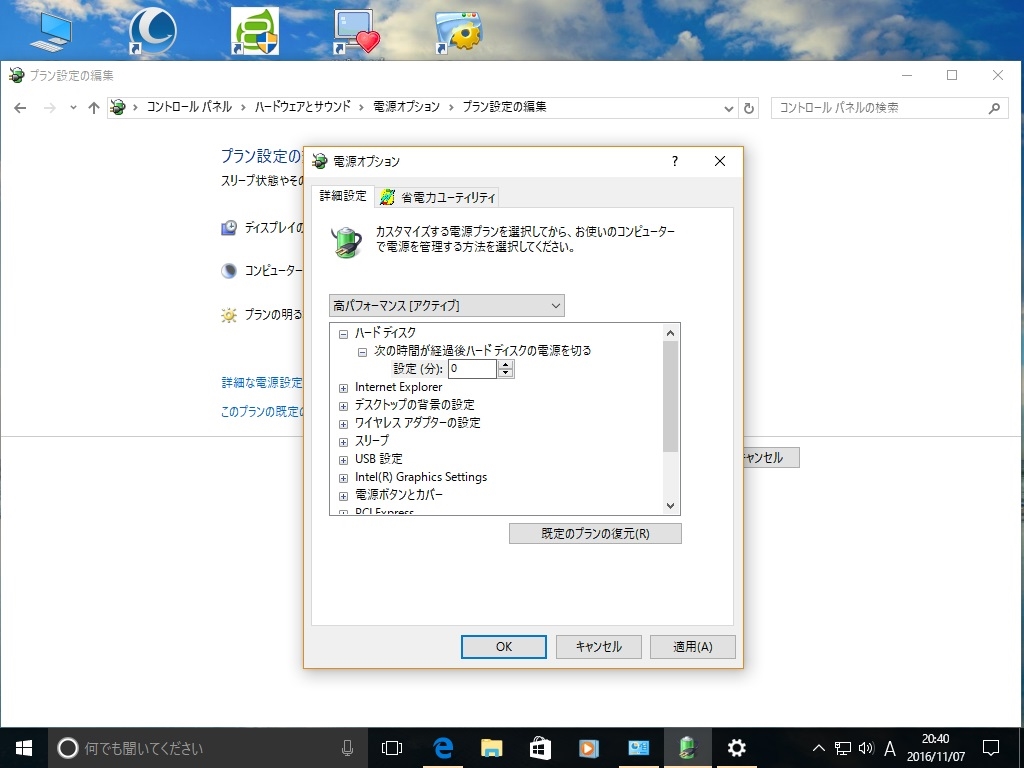Click the IME 'A' input mode indicator
Viewport: 1024px width, 768px height.
click(889, 748)
